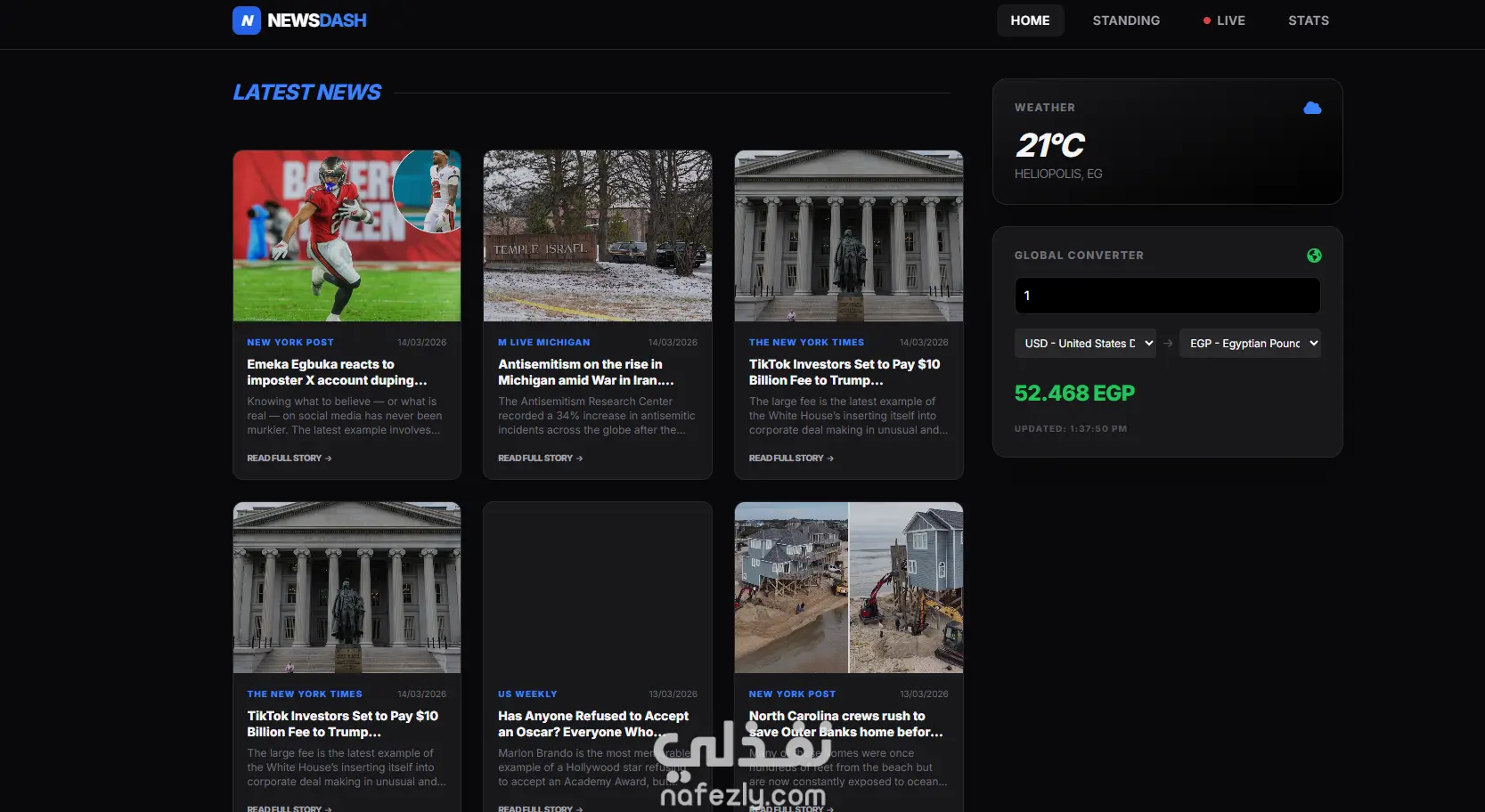Click the 13/03/2026 date on the North Carolina card
Viewport: 1485px width, 812px height.
click(x=924, y=694)
